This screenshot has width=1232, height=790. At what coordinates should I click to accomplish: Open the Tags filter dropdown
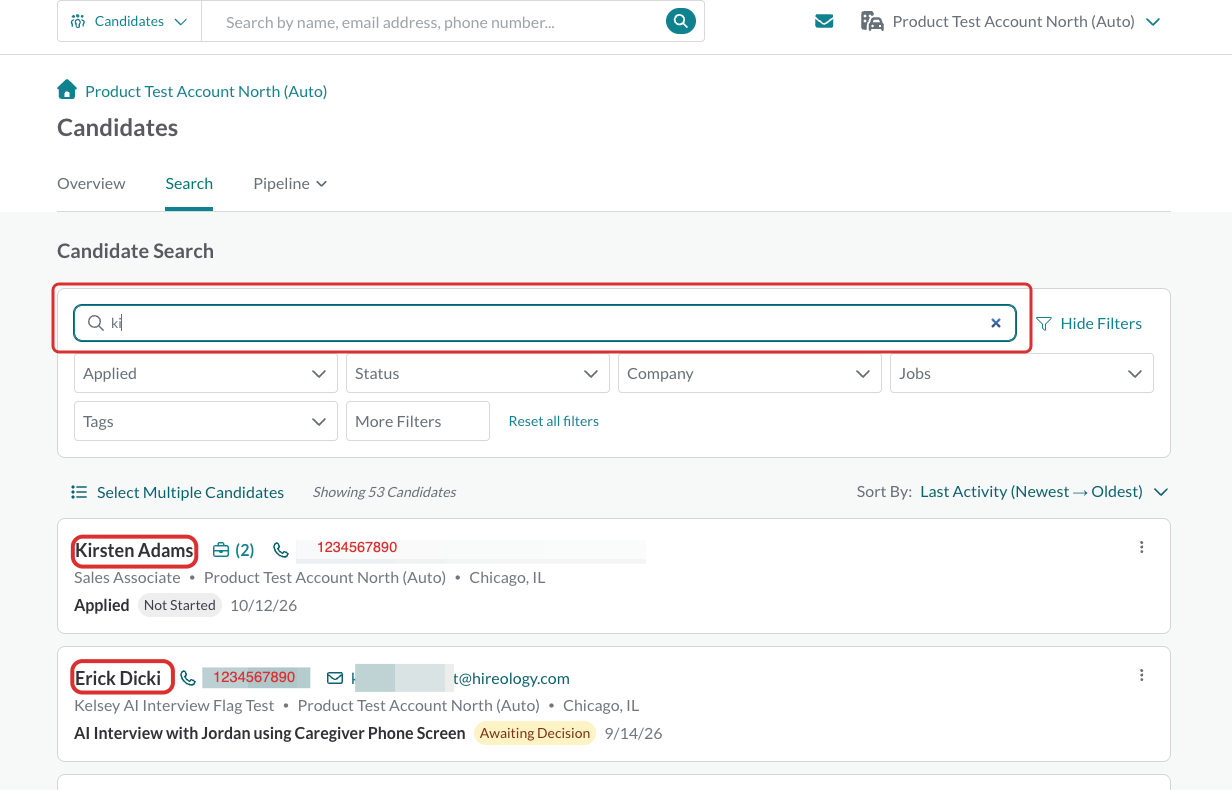[205, 421]
